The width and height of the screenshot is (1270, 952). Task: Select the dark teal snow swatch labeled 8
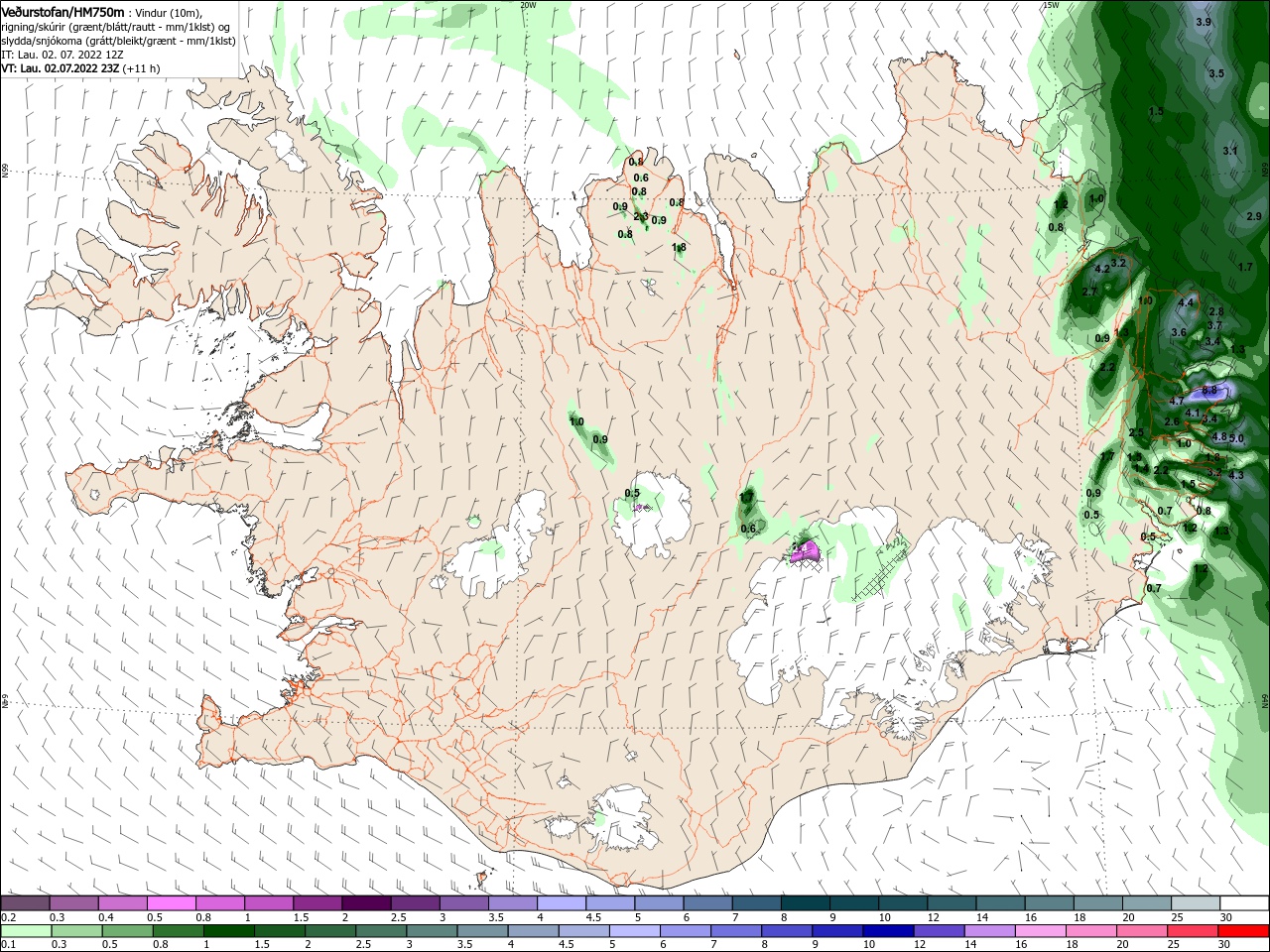pos(805,903)
